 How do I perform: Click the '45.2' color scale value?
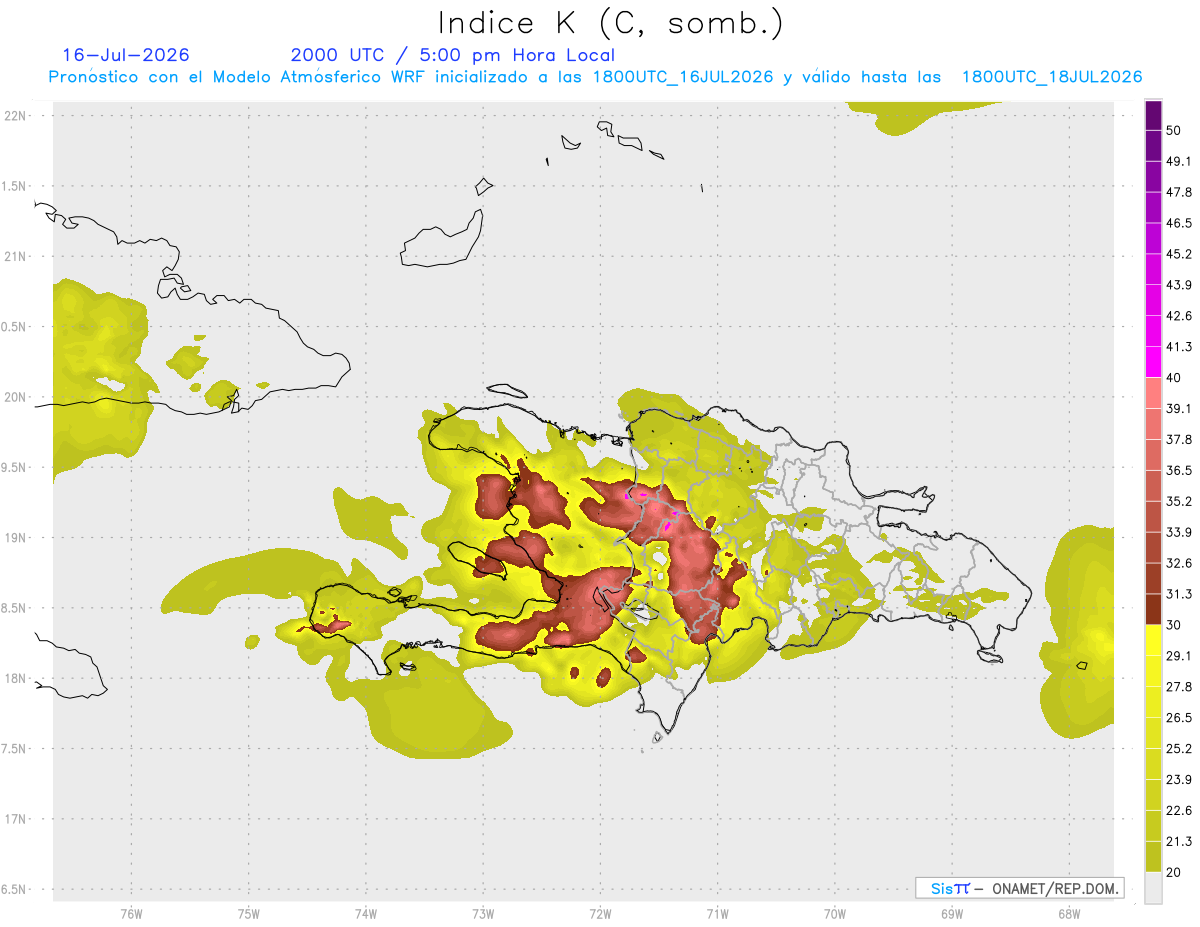pos(1179,255)
